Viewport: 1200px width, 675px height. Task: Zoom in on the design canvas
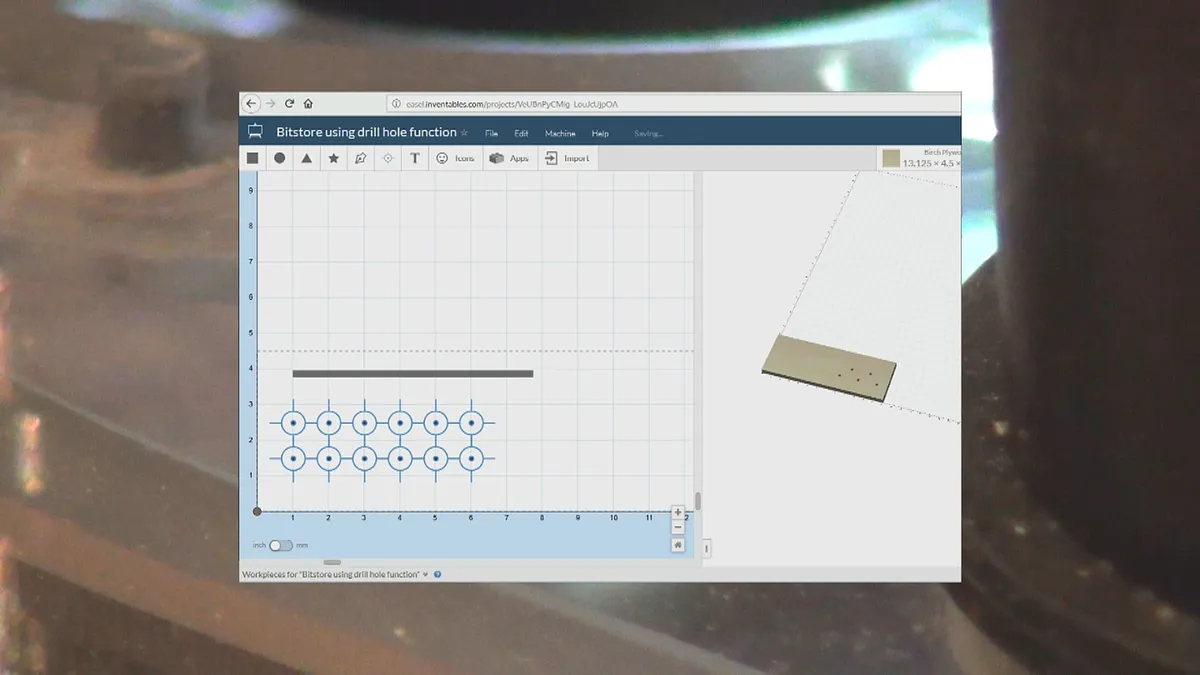click(678, 512)
